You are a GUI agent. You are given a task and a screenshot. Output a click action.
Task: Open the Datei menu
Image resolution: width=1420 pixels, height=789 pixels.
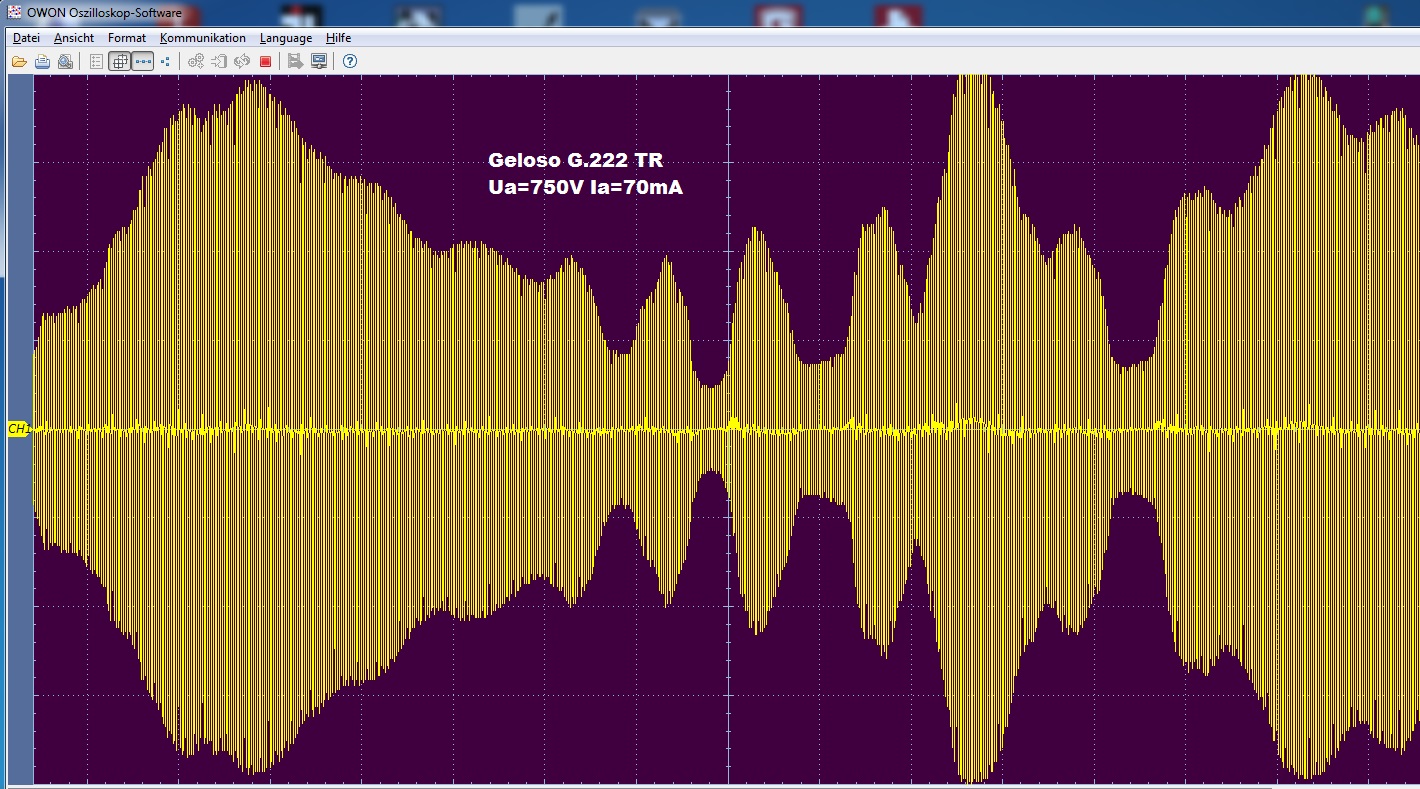pos(26,38)
